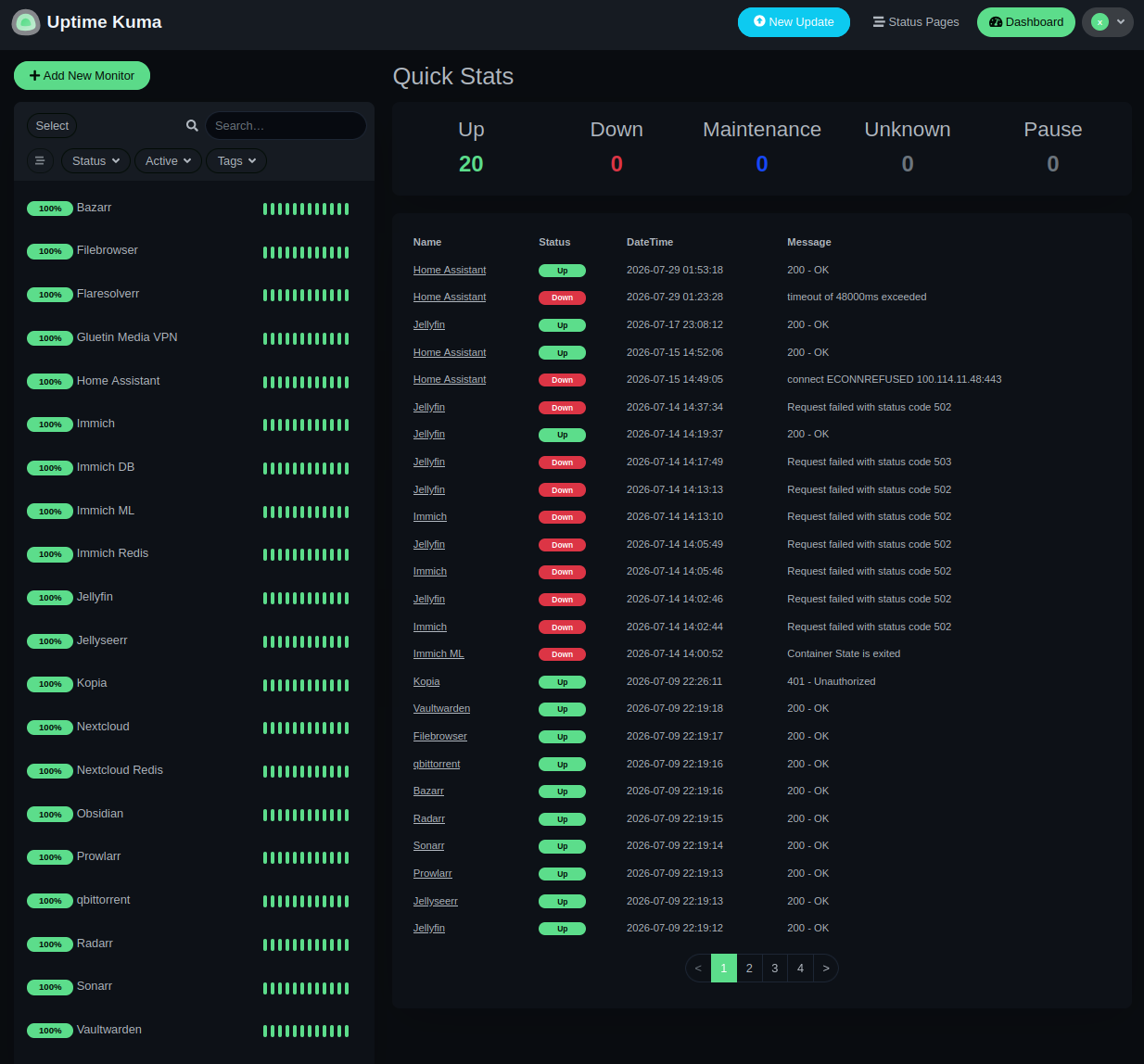Click page 1 in pagination
The height and width of the screenshot is (1064, 1144).
[x=724, y=968]
